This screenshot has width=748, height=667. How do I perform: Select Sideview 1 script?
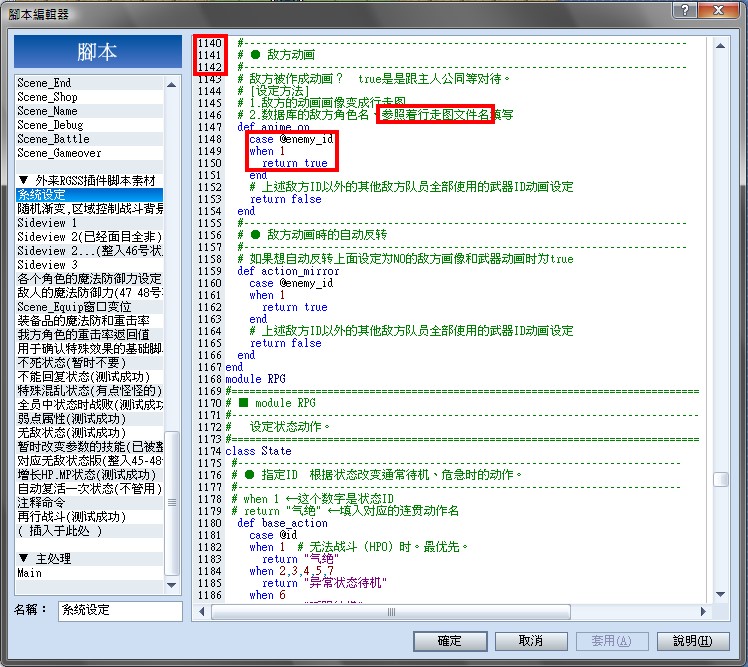tap(89, 223)
